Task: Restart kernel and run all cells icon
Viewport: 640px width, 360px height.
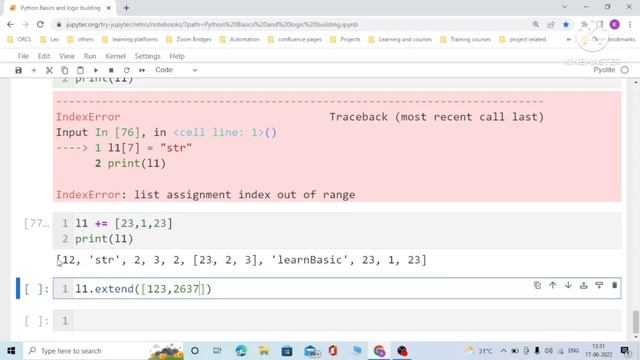Action: (142, 70)
